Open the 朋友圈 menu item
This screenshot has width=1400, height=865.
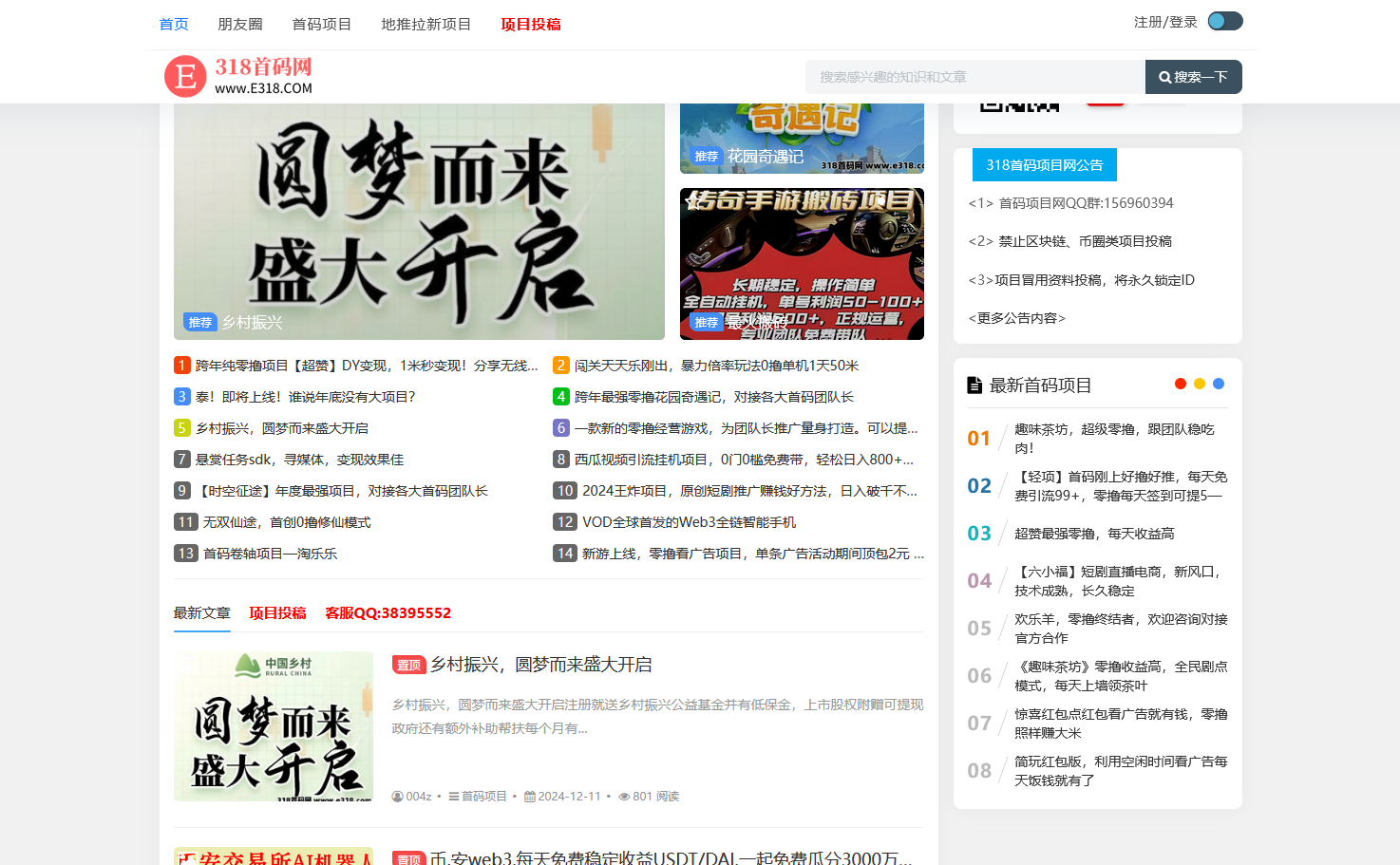[x=240, y=25]
